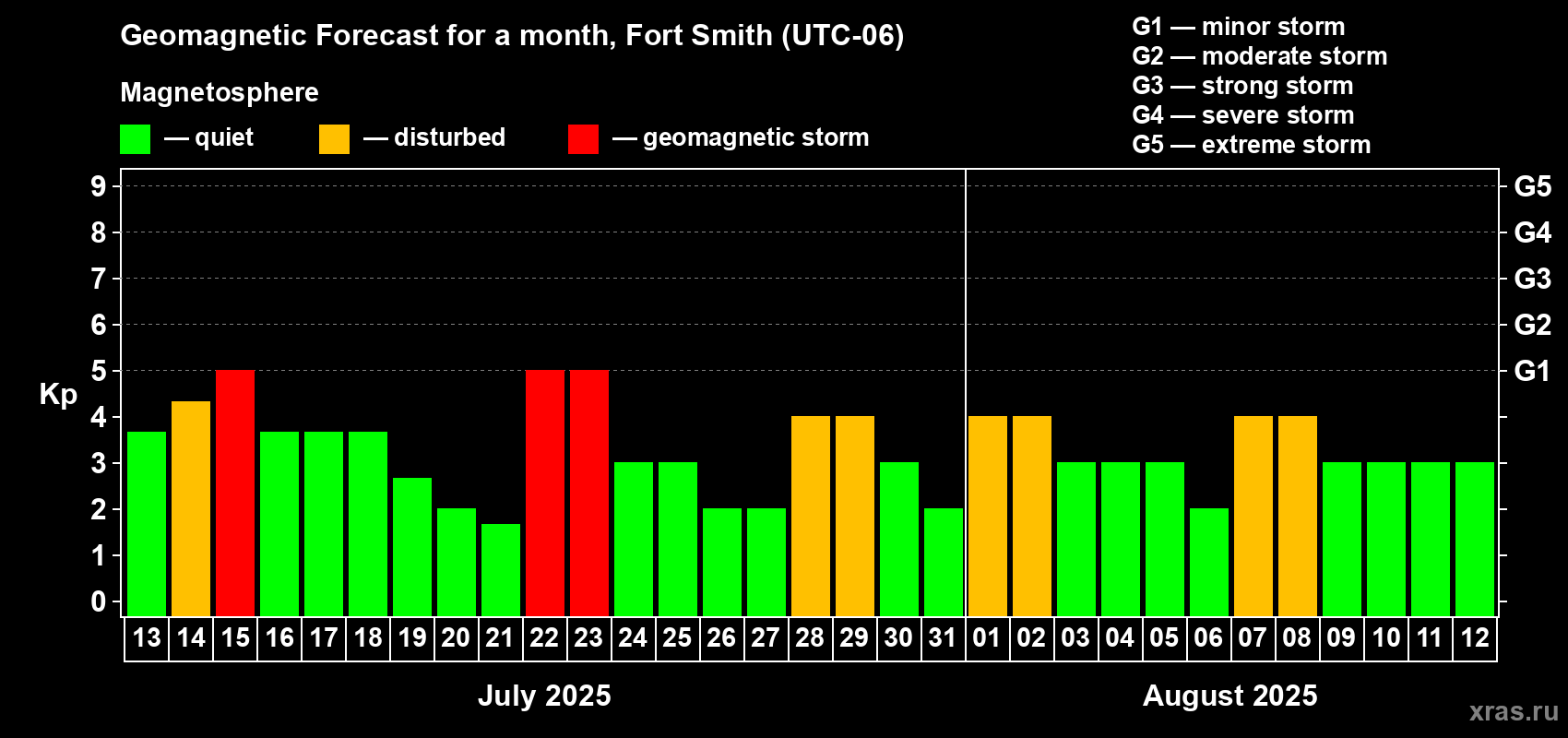This screenshot has height=738, width=1568.
Task: Click the orange bar for July 29
Action: point(855,516)
